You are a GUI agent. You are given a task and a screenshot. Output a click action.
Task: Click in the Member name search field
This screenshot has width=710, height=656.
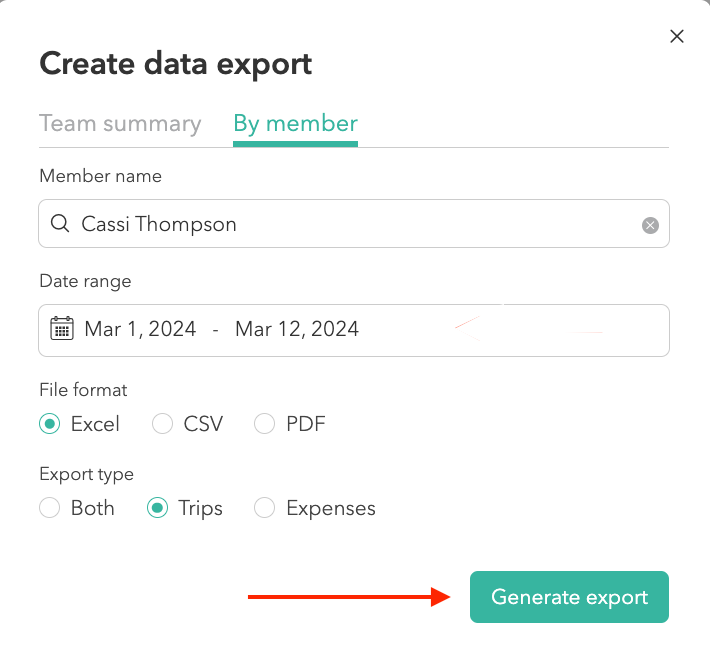point(350,224)
